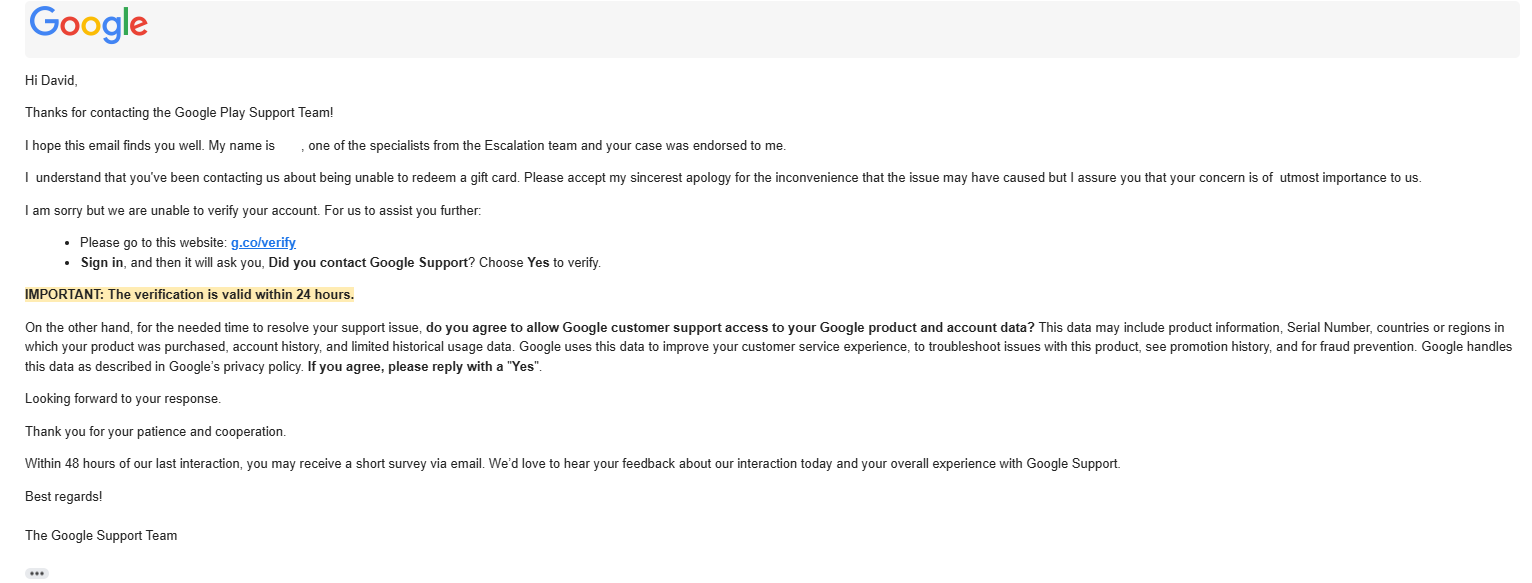Open the g.co/verify link
Image resolution: width=1532 pixels, height=583 pixels.
tap(263, 242)
